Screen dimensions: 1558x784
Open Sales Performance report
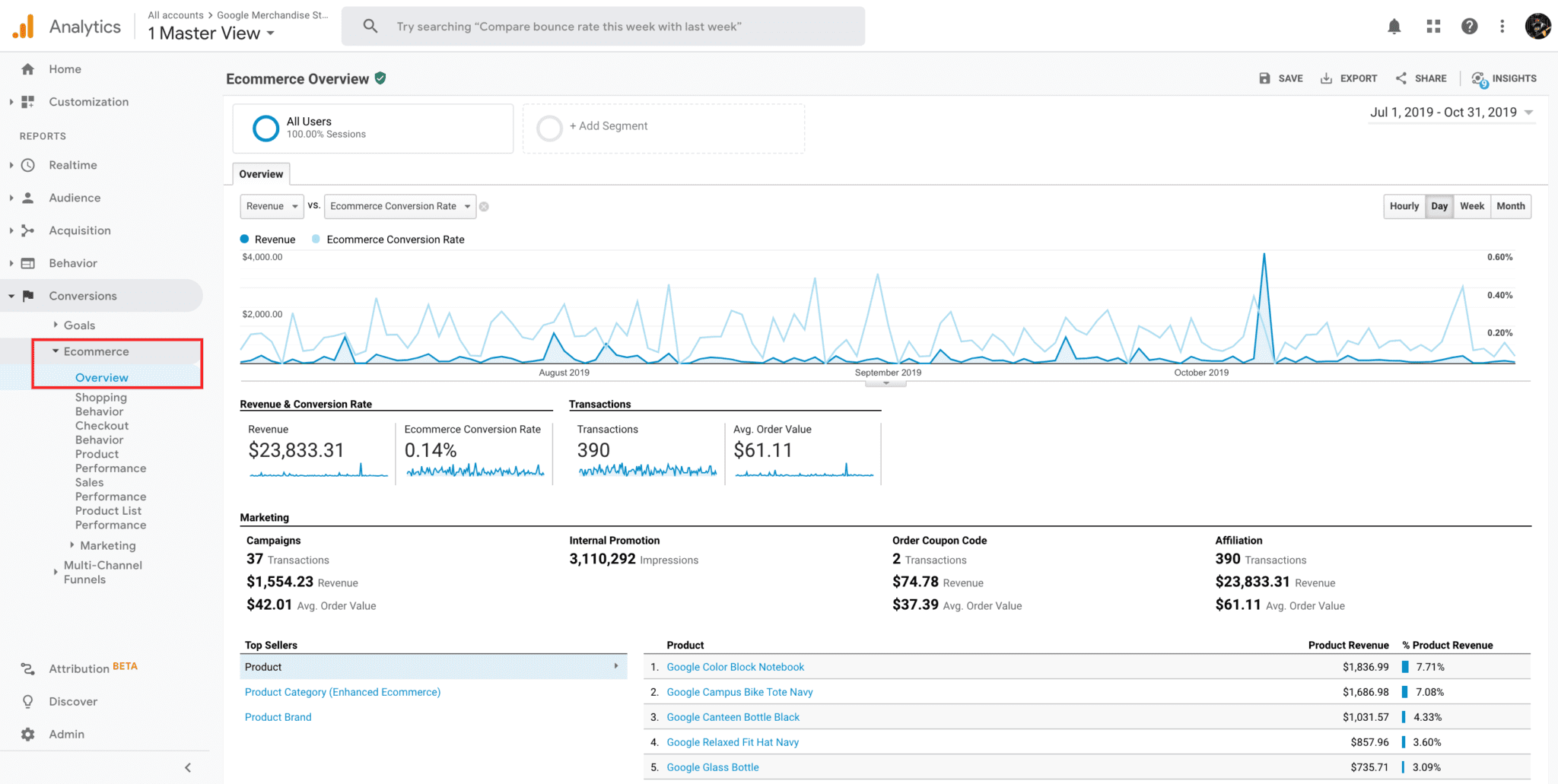click(110, 489)
